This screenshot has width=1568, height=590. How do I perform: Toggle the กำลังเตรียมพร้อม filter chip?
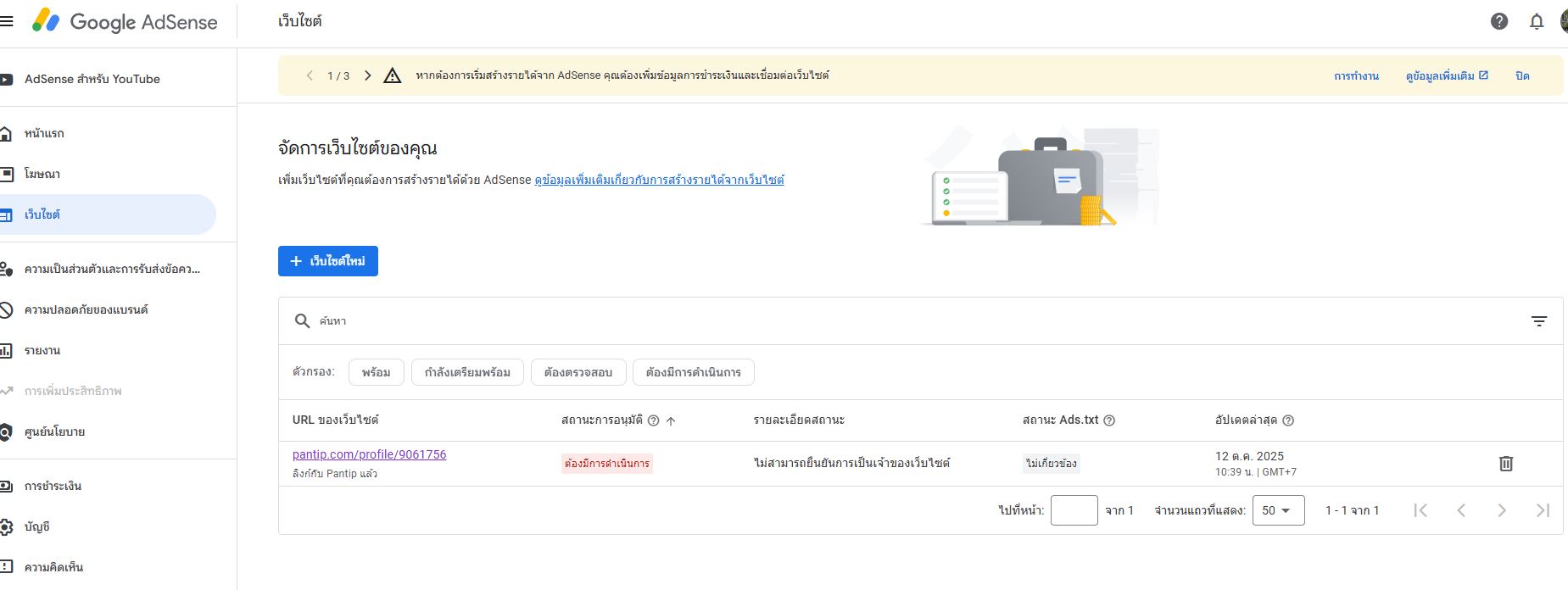467,372
